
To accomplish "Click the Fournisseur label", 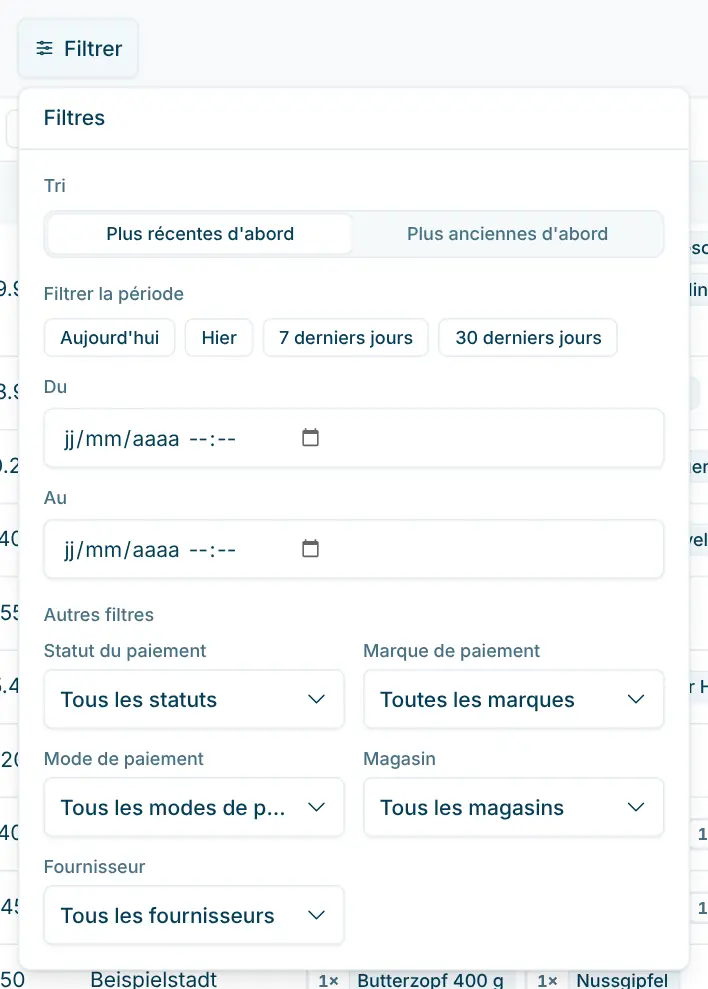I will click(95, 867).
